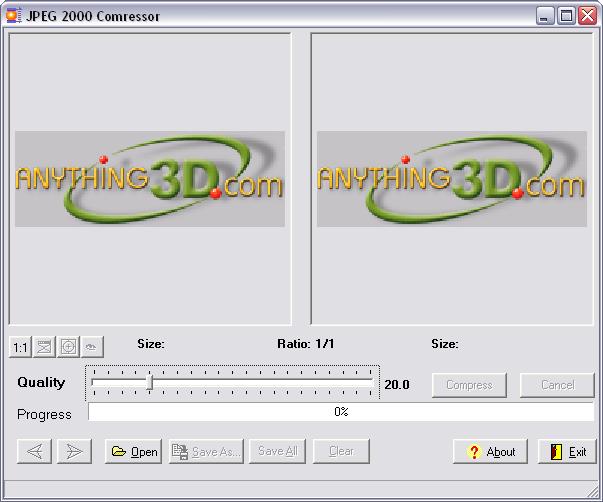The image size is (603, 502).
Task: Click the Progress label
Action: (x=44, y=415)
